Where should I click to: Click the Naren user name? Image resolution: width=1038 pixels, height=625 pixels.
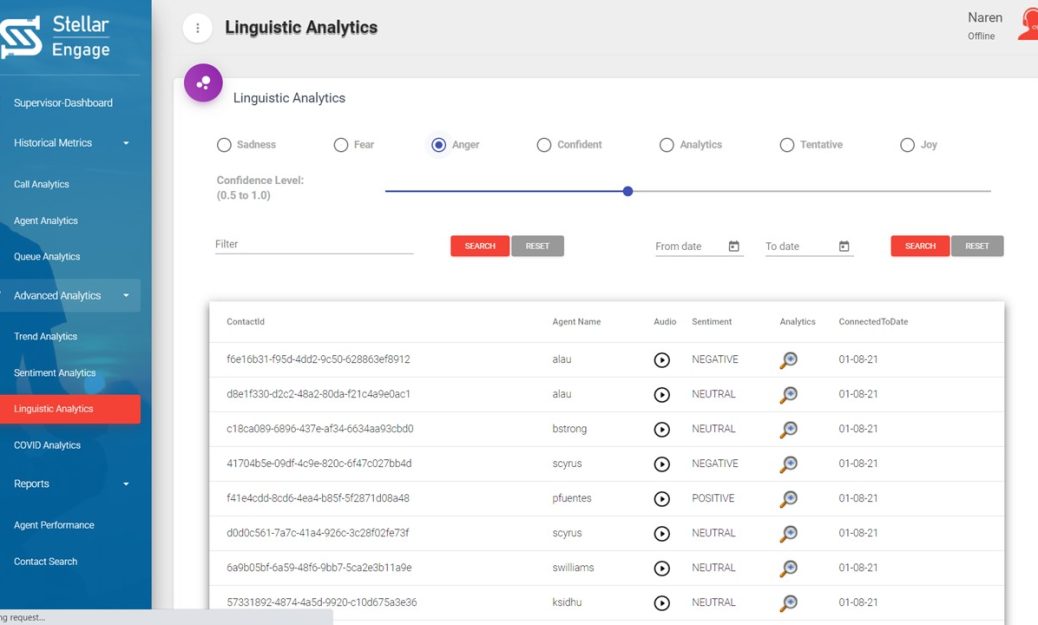click(985, 18)
